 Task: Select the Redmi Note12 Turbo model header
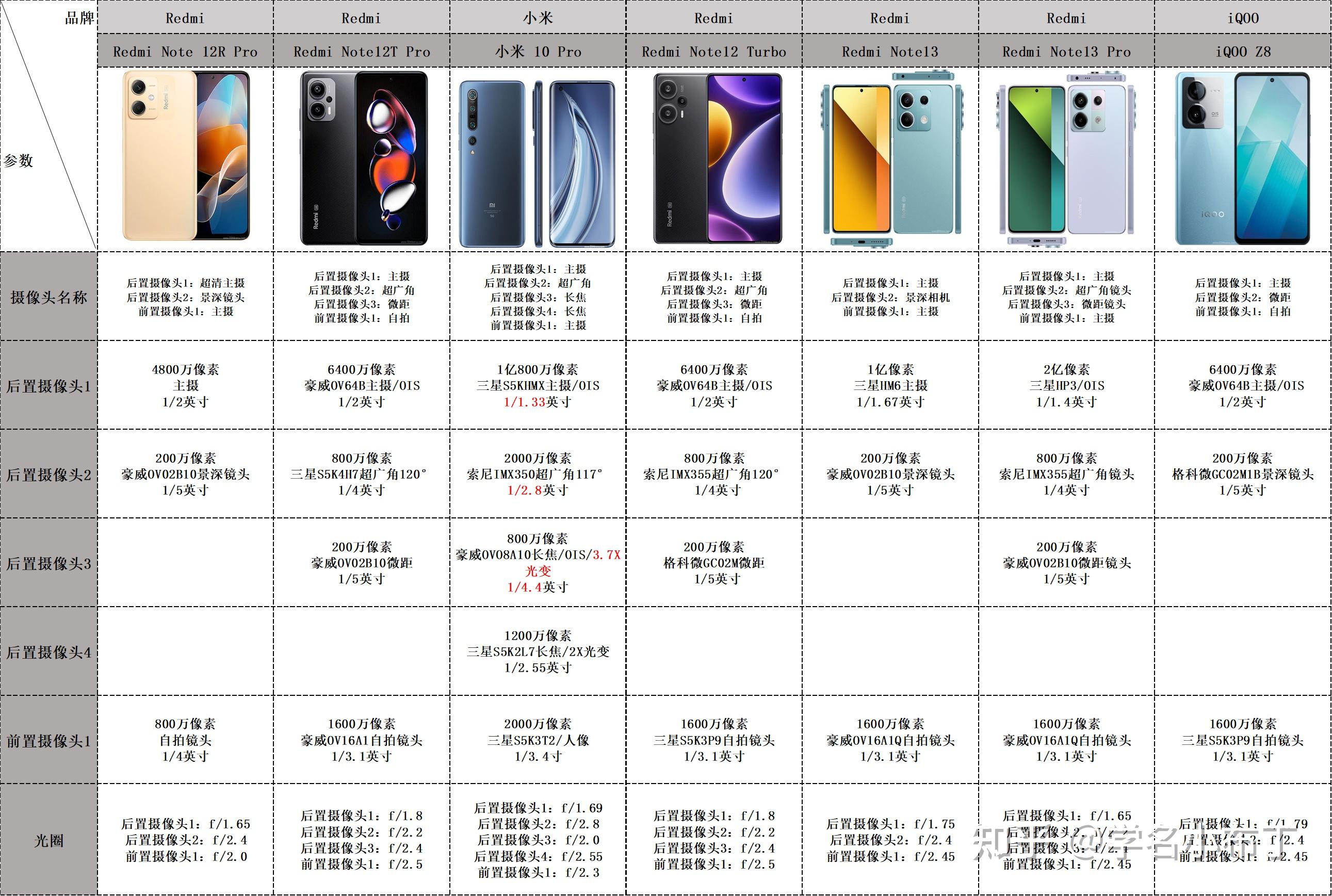pyautogui.click(x=714, y=51)
